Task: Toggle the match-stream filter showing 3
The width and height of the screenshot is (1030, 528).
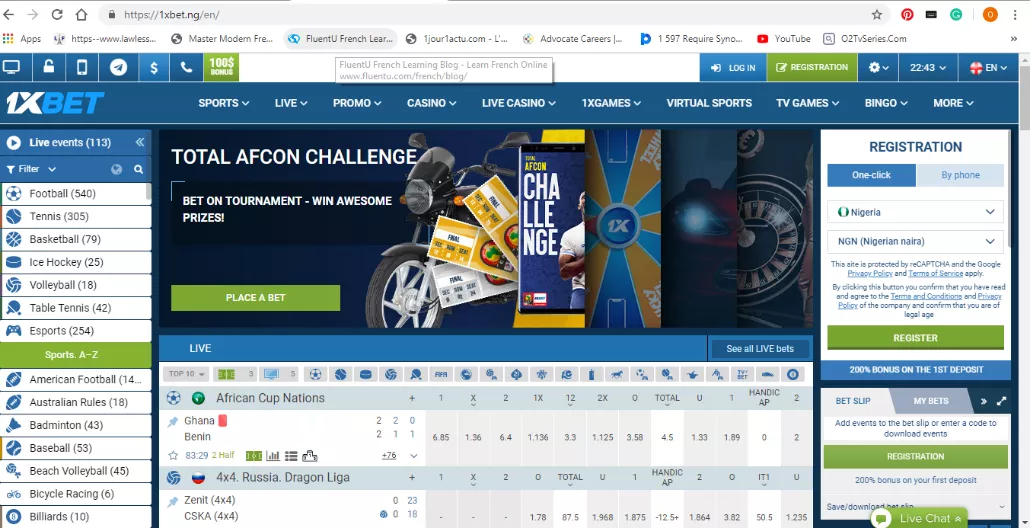Action: [x=236, y=374]
